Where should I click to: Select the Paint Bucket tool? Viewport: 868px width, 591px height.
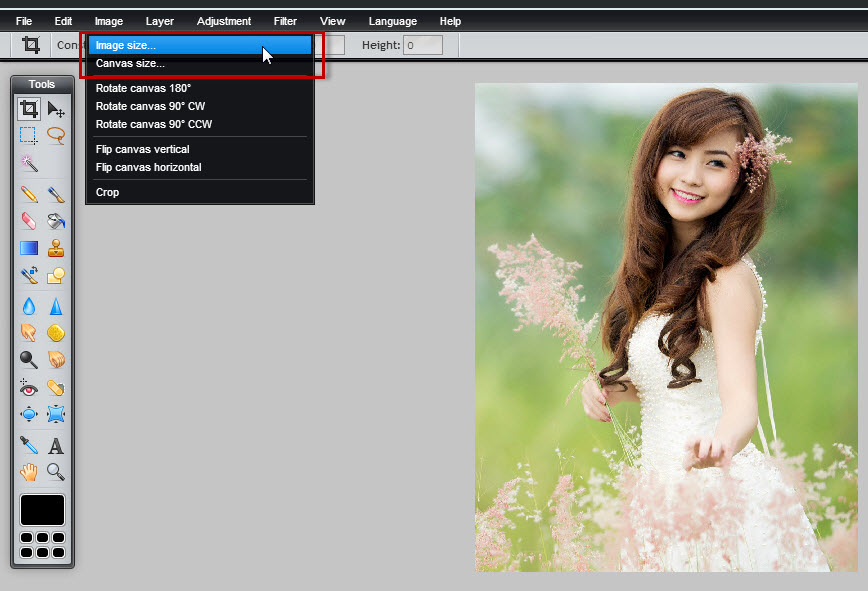[55, 221]
